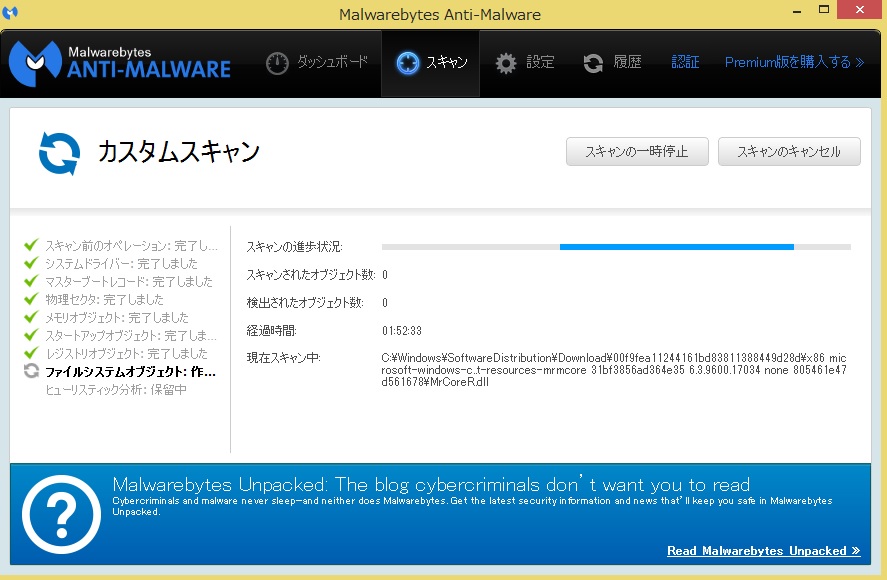The image size is (887, 580).
Task: Click the question mark help icon
Action: click(61, 514)
